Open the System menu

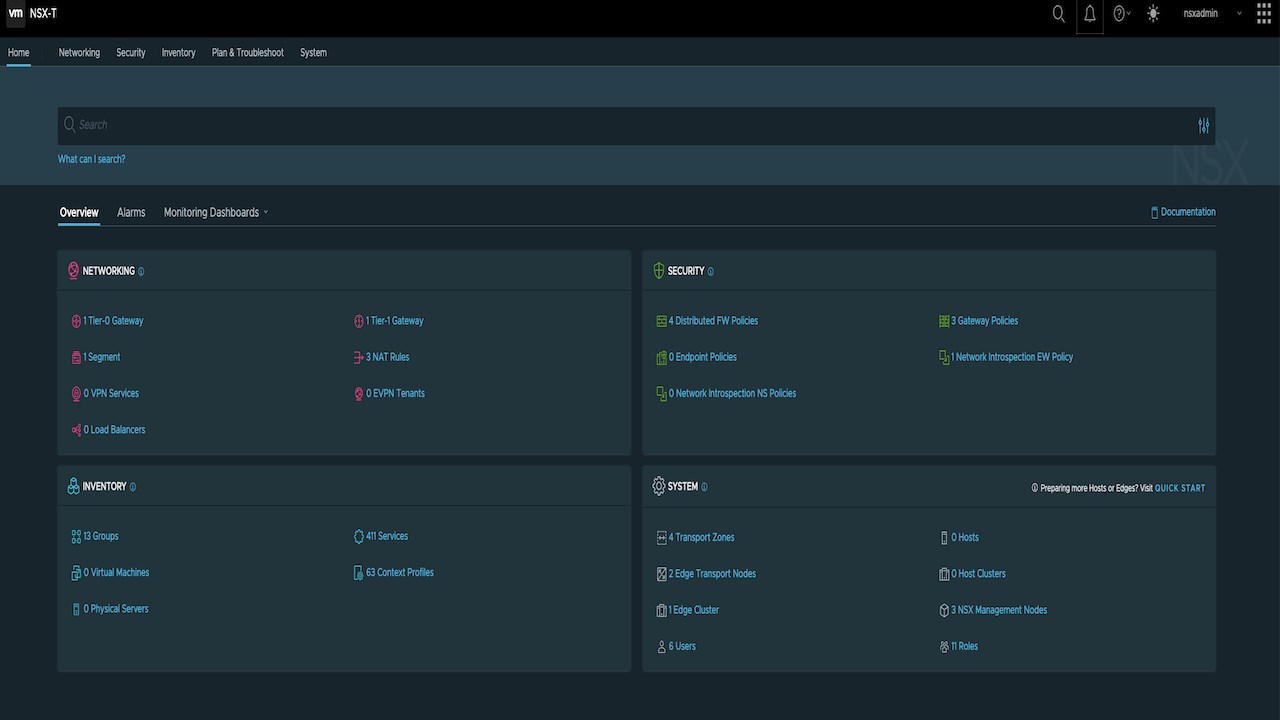(x=313, y=53)
